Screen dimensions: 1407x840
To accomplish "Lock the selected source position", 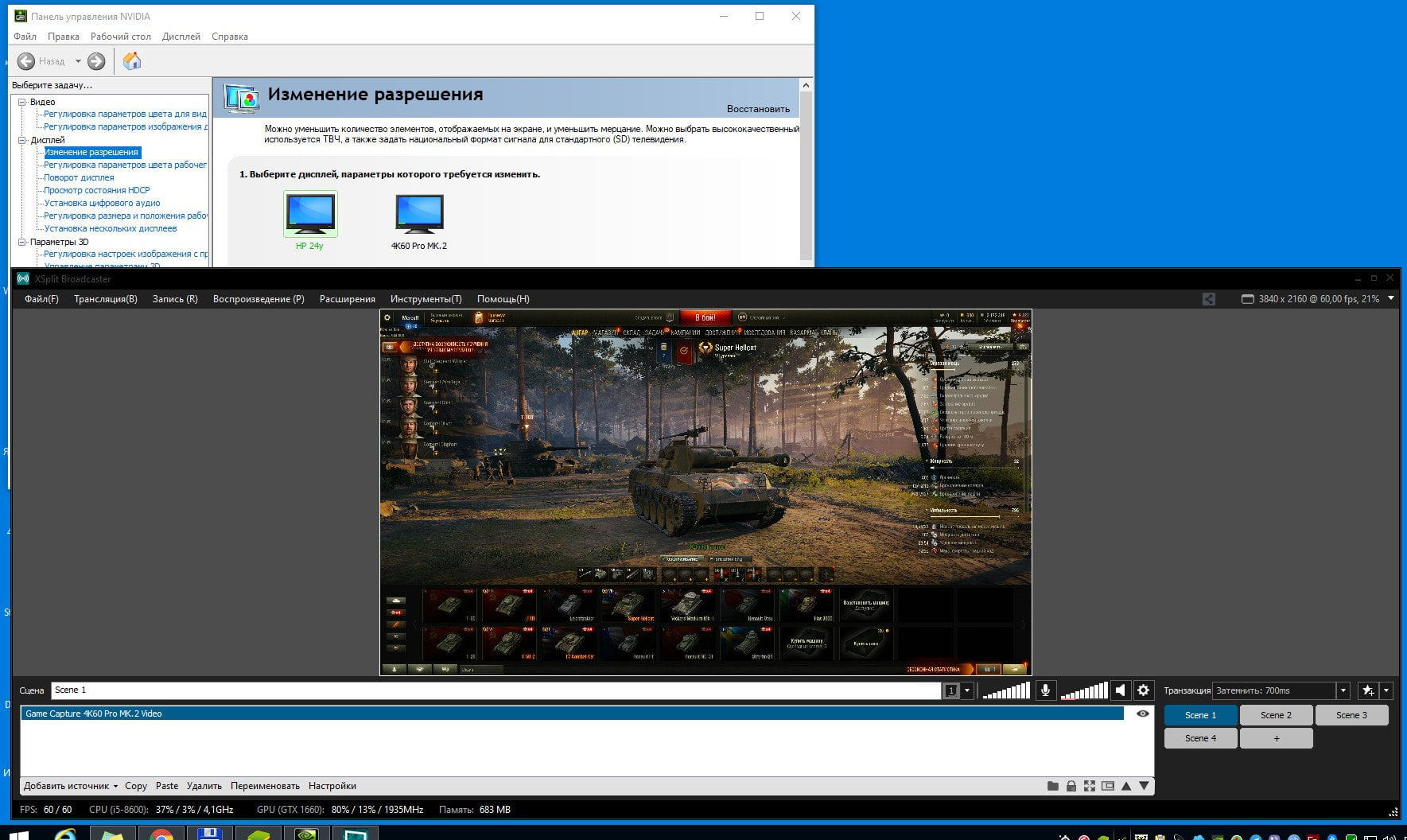I will coord(1071,786).
